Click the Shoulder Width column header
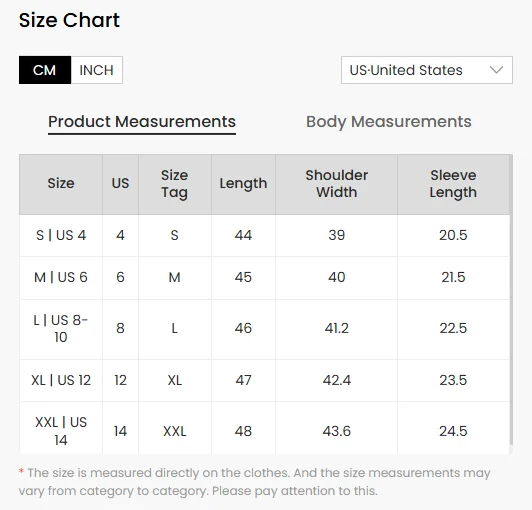 tap(336, 184)
